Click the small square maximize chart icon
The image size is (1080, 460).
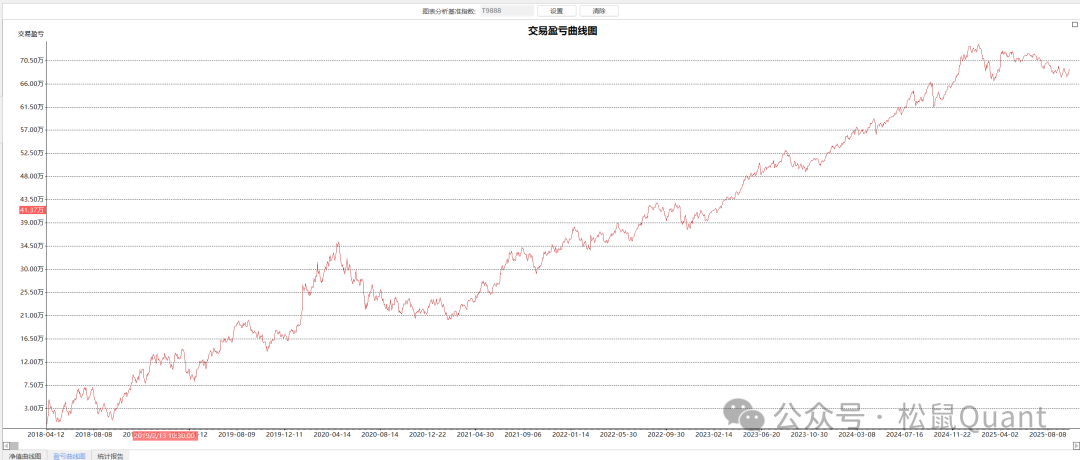coord(1074,24)
